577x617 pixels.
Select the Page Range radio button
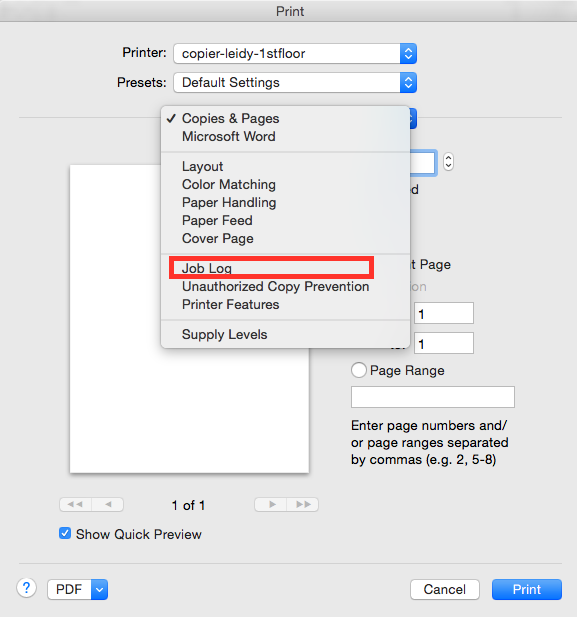pos(359,370)
